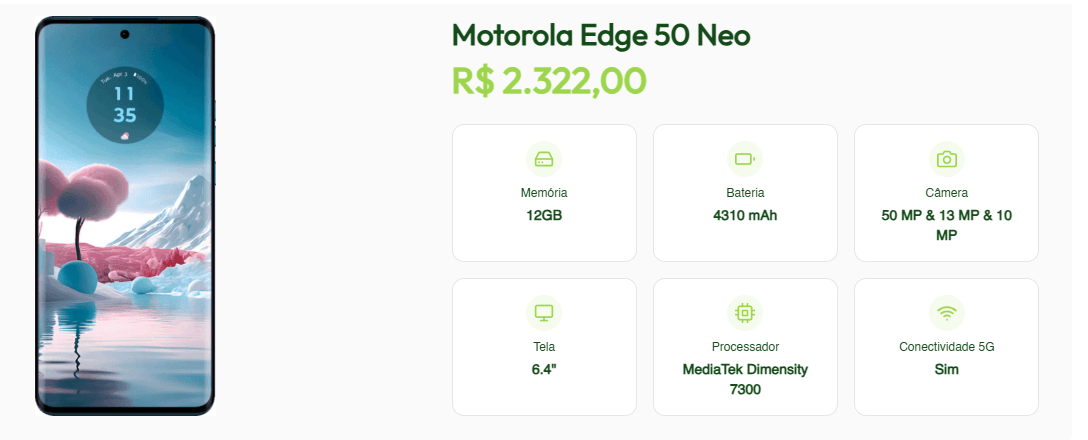Viewport: 1088px width, 440px height.
Task: Click the R$ 2.322,00 price
Action: coord(549,80)
